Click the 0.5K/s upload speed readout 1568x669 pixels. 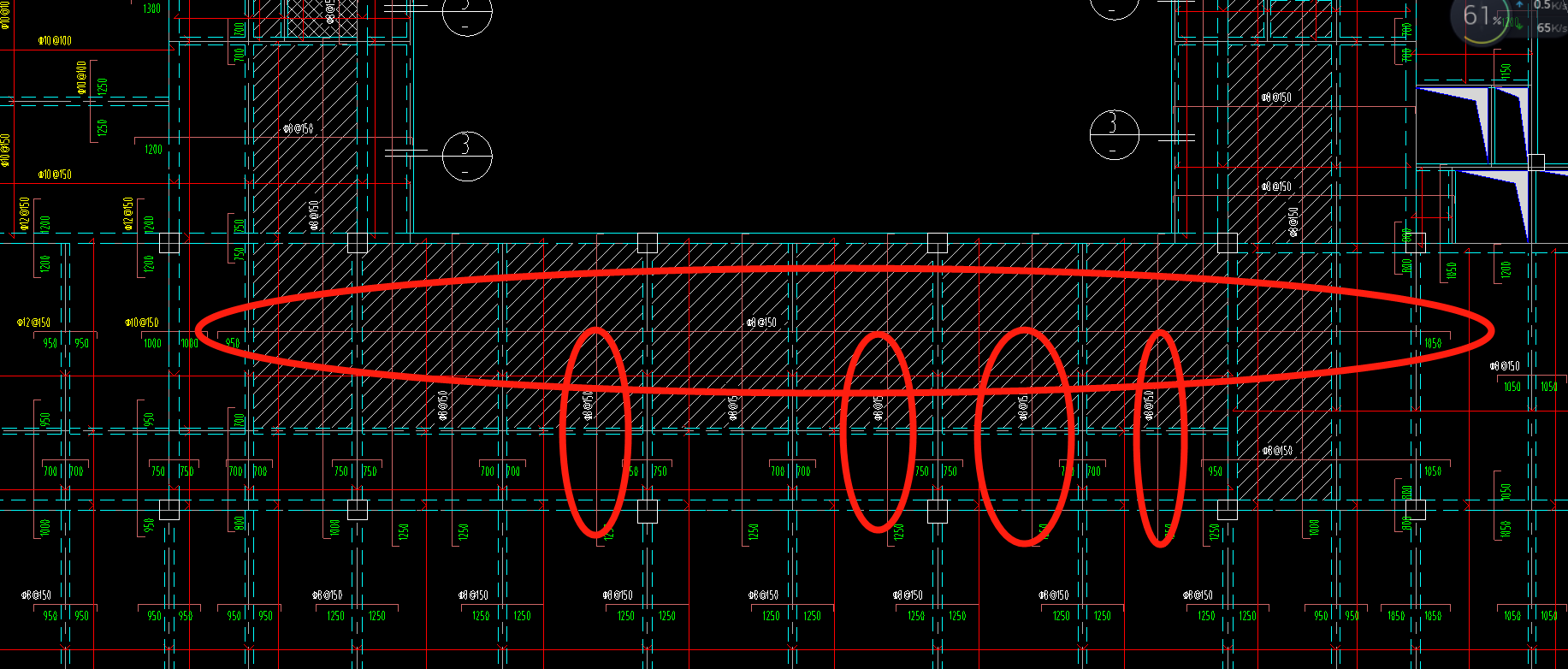[1550, 5]
